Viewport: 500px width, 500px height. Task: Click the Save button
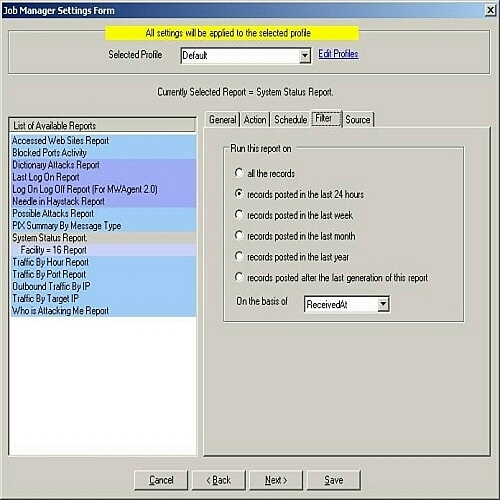[334, 480]
